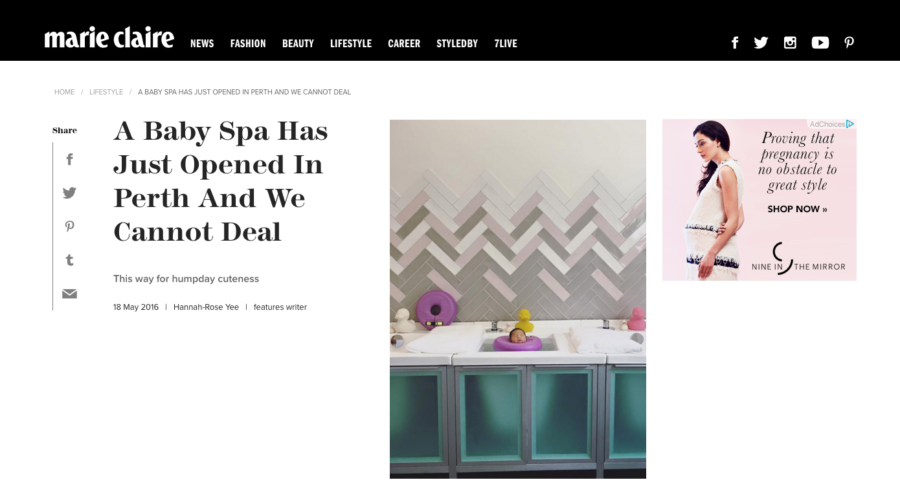This screenshot has width=900, height=502.
Task: Open the YouTube icon in header
Action: [820, 43]
